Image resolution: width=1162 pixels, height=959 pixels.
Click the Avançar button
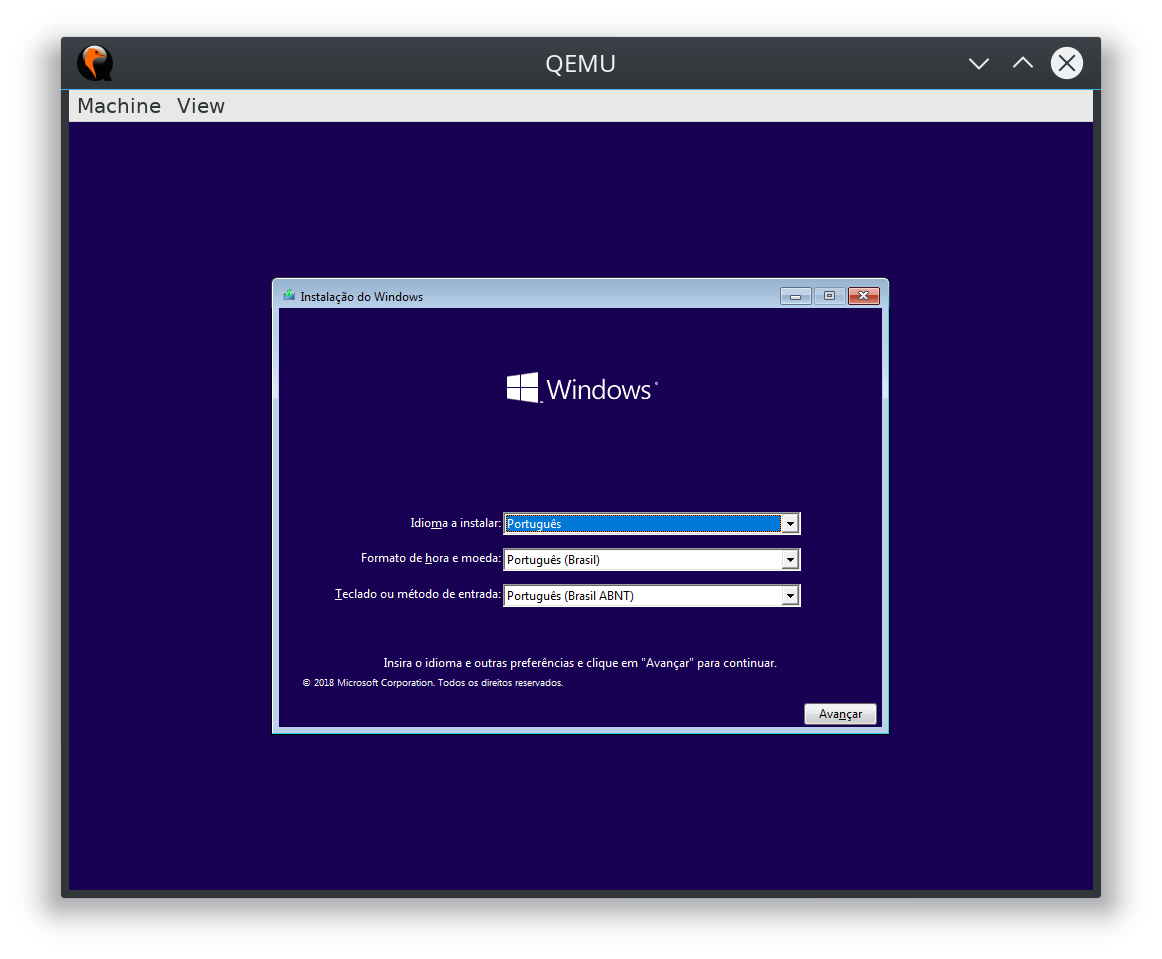[840, 713]
